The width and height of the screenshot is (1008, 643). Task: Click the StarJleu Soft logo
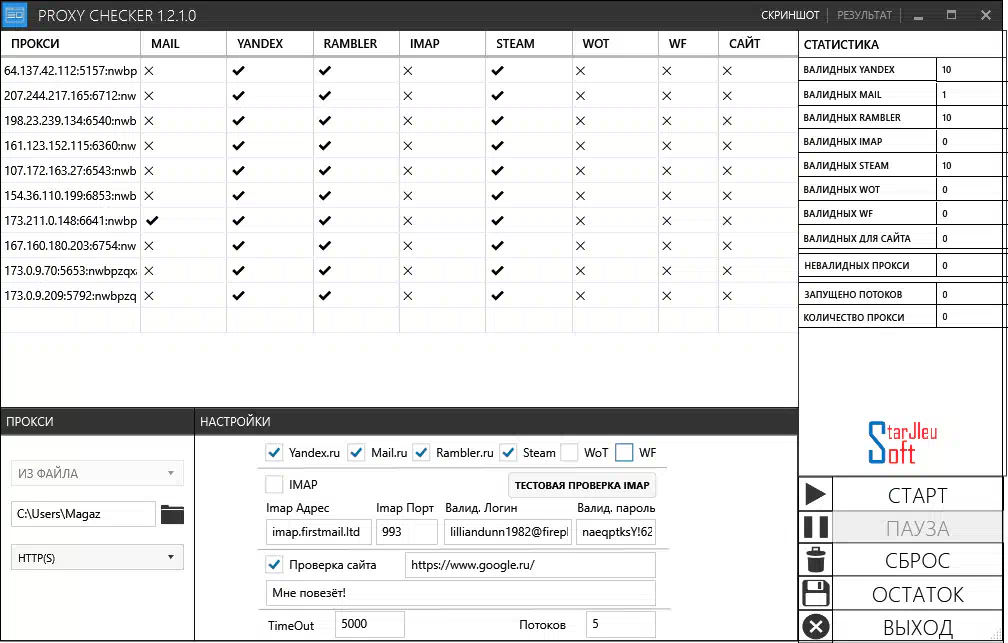(x=902, y=442)
